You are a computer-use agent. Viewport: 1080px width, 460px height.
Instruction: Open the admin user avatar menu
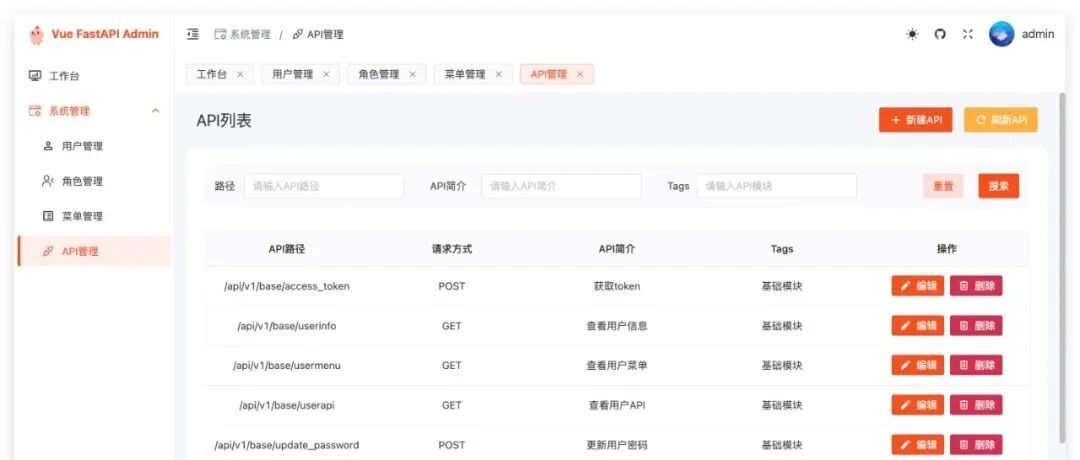1001,34
